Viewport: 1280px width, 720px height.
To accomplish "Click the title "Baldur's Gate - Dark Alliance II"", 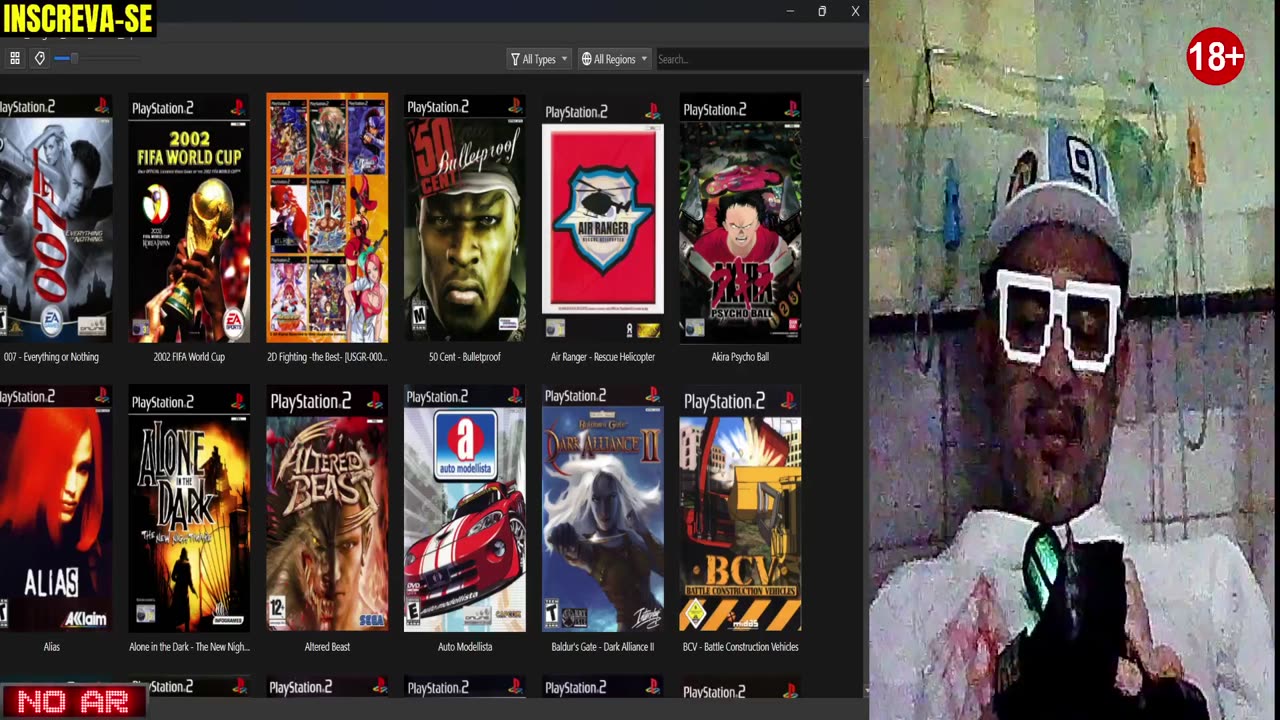I will click(x=603, y=647).
